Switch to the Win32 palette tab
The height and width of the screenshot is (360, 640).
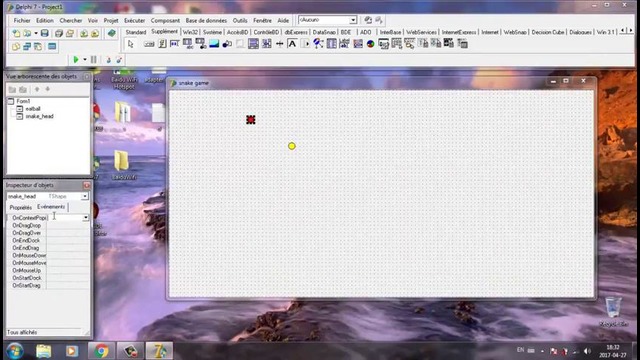[190, 32]
